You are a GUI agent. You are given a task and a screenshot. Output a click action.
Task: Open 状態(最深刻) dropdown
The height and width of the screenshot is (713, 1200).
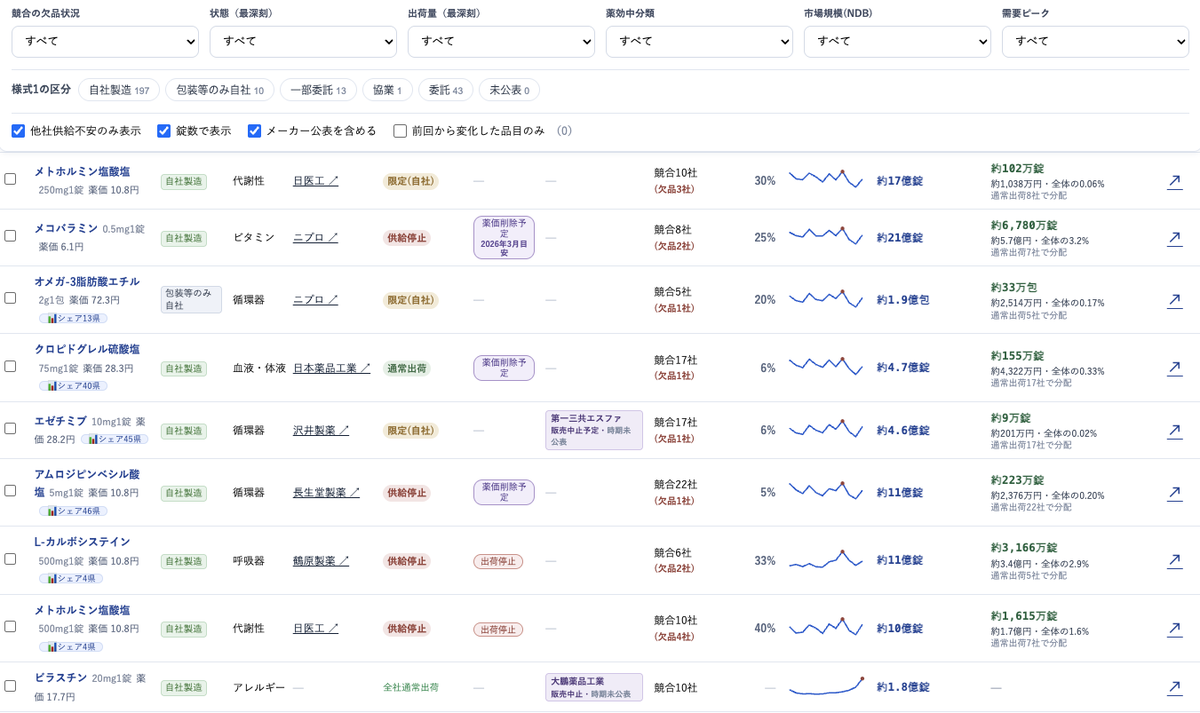pyautogui.click(x=303, y=42)
